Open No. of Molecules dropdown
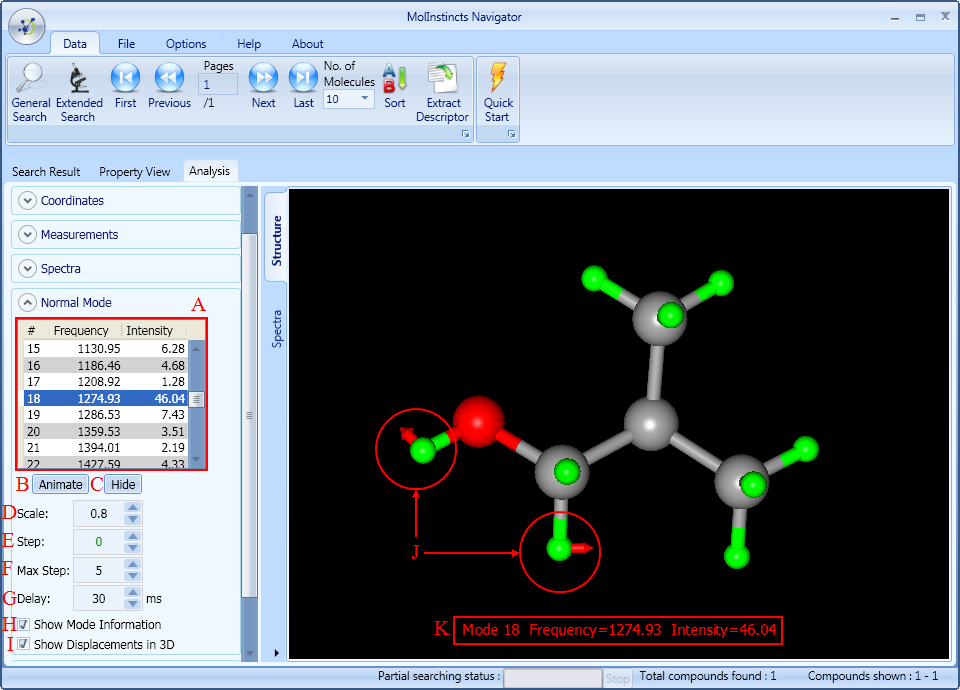The width and height of the screenshot is (960, 690). 365,99
